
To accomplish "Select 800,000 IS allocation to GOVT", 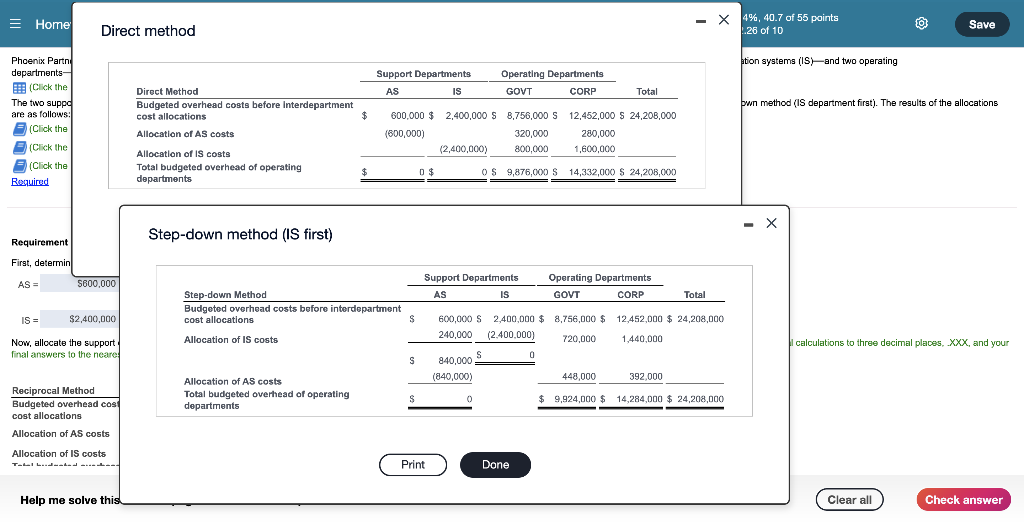I will tap(532, 149).
